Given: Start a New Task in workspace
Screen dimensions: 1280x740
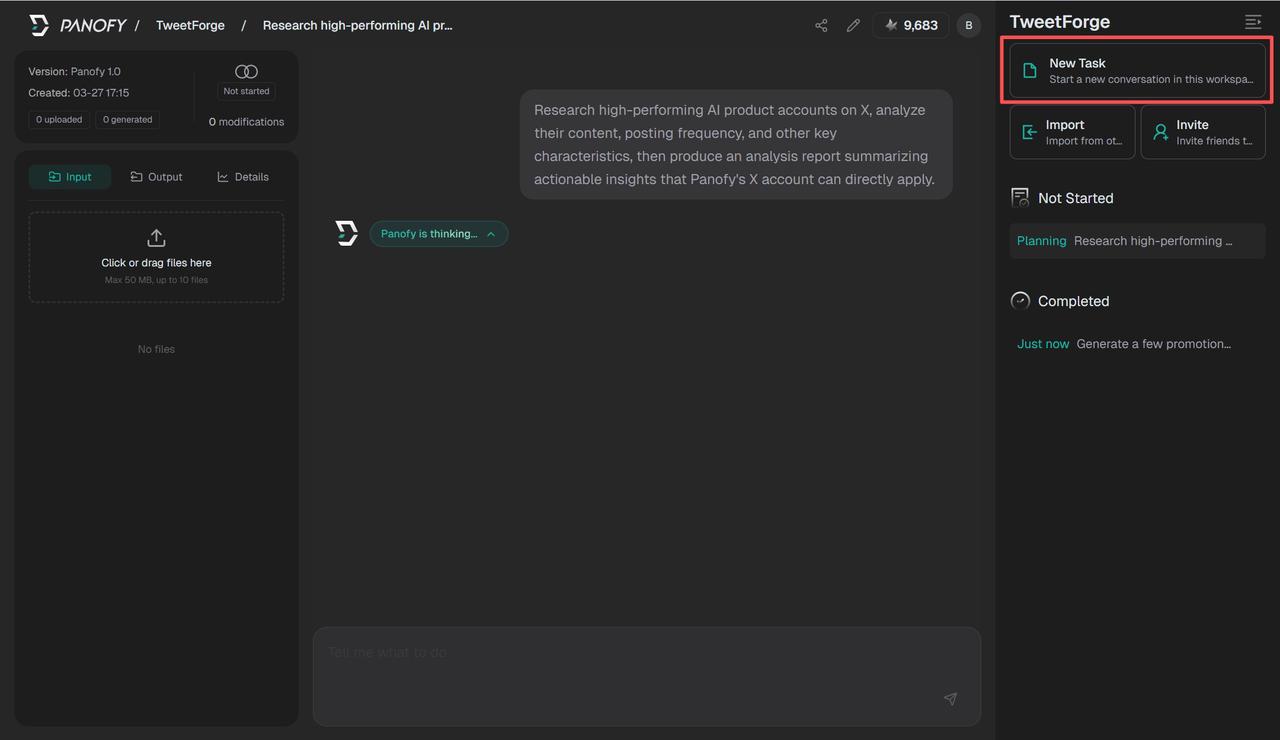Looking at the screenshot, I should click(x=1137, y=71).
